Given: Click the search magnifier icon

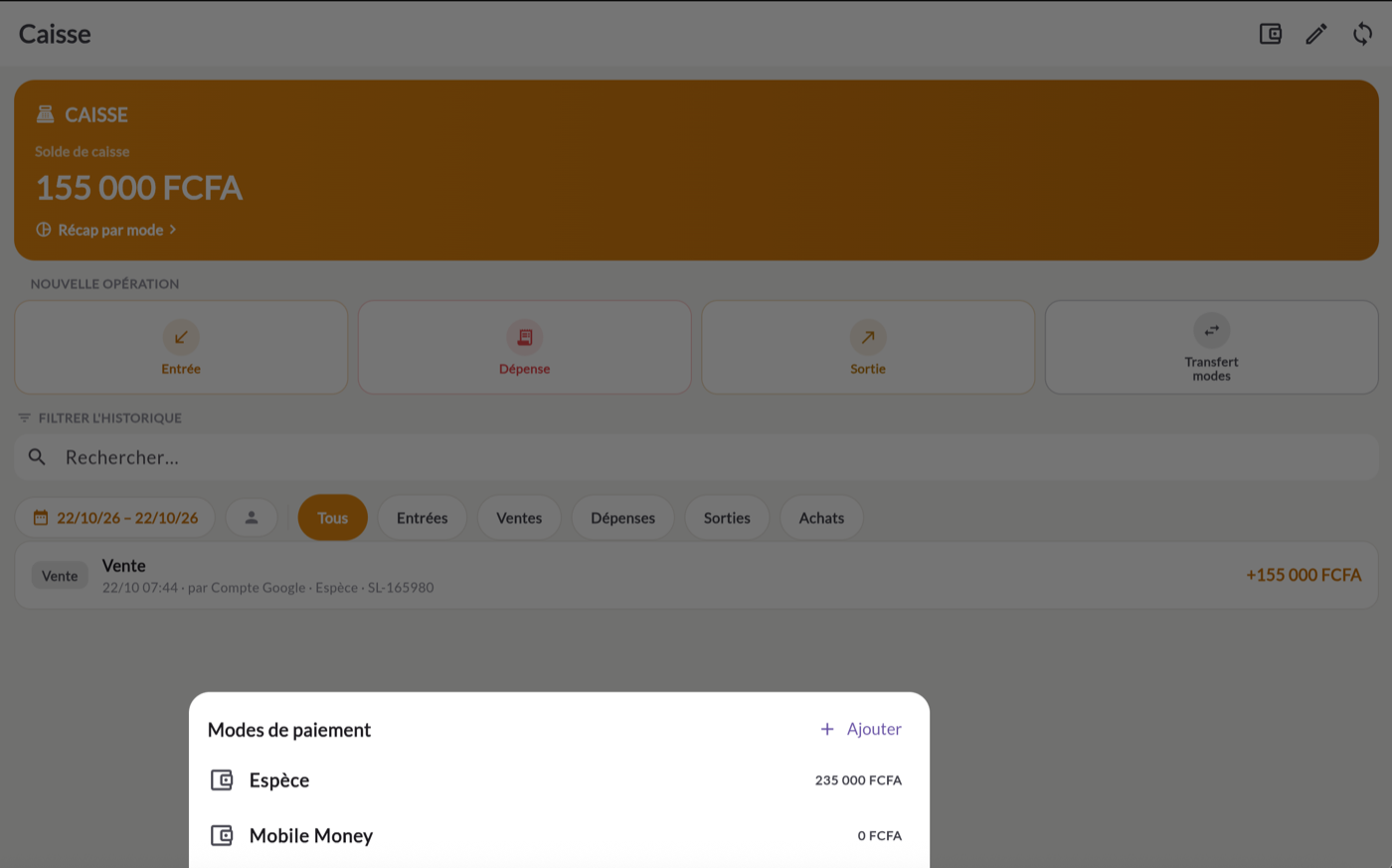Looking at the screenshot, I should 37,457.
